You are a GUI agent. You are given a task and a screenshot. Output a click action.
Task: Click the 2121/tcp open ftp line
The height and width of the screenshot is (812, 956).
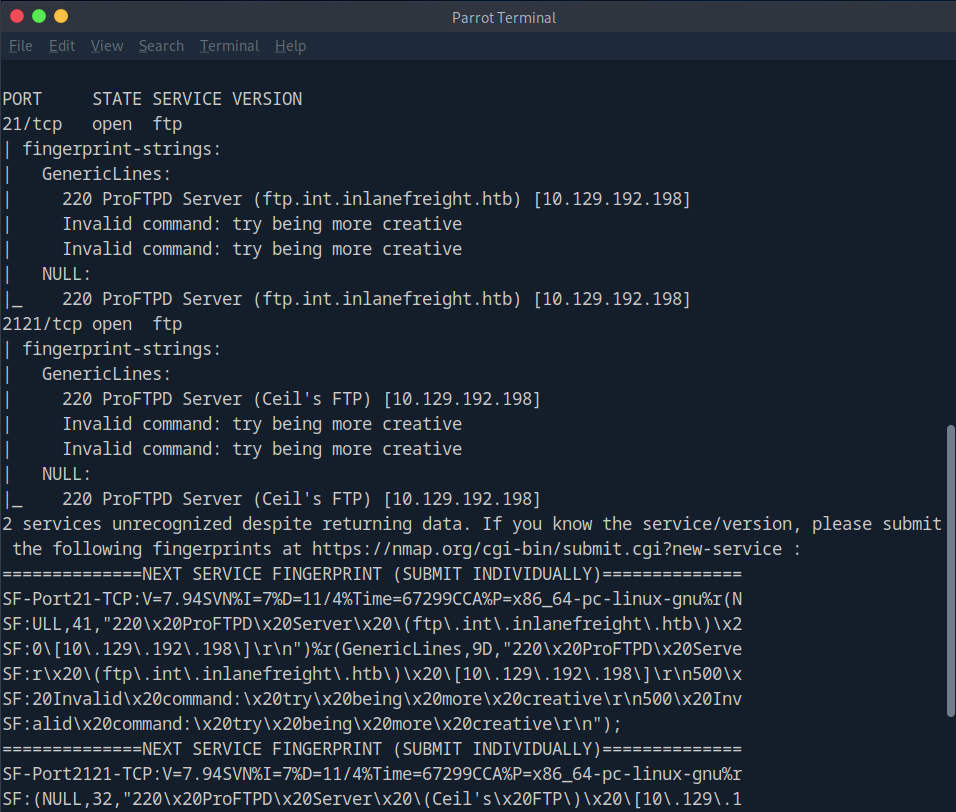coord(92,324)
